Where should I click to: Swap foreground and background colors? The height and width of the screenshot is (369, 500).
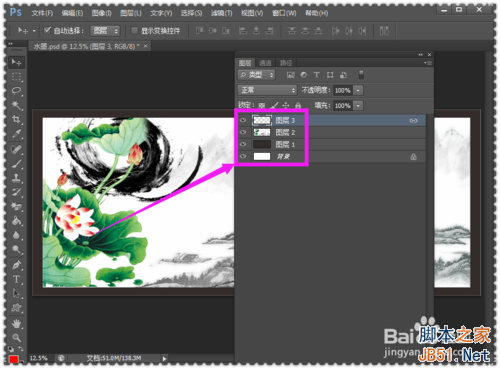pyautogui.click(x=21, y=349)
